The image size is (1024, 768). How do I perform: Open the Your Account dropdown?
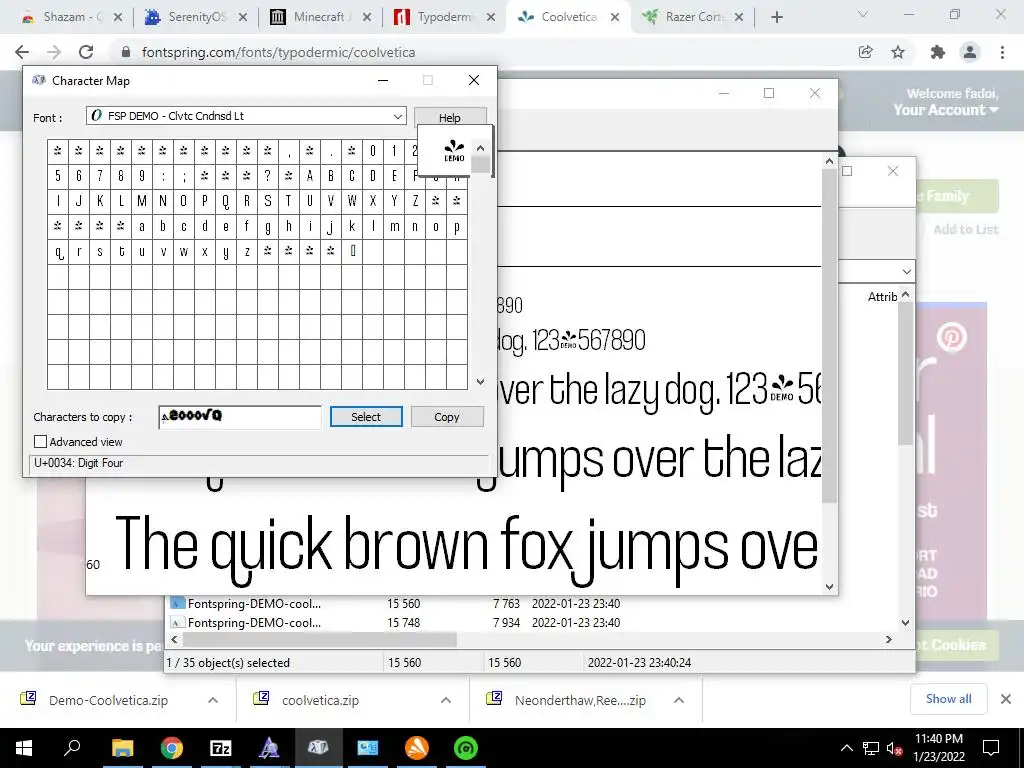point(946,110)
